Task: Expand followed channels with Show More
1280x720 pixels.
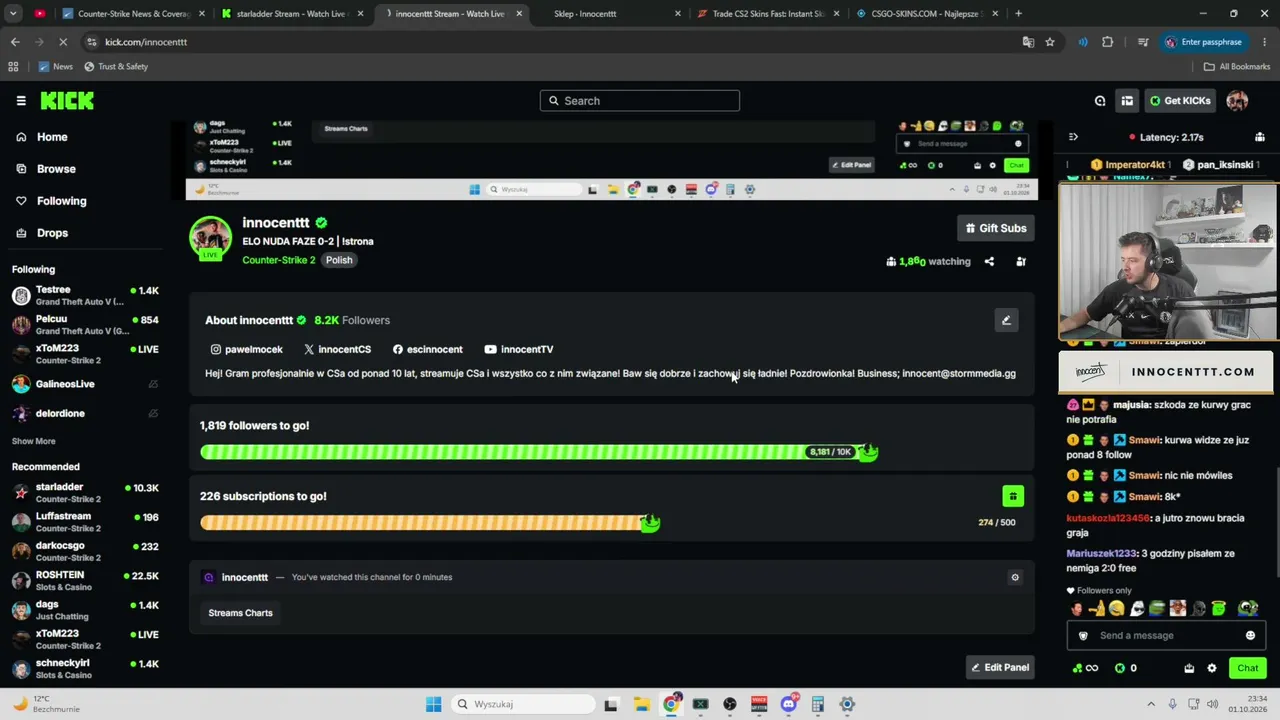Action: (34, 441)
